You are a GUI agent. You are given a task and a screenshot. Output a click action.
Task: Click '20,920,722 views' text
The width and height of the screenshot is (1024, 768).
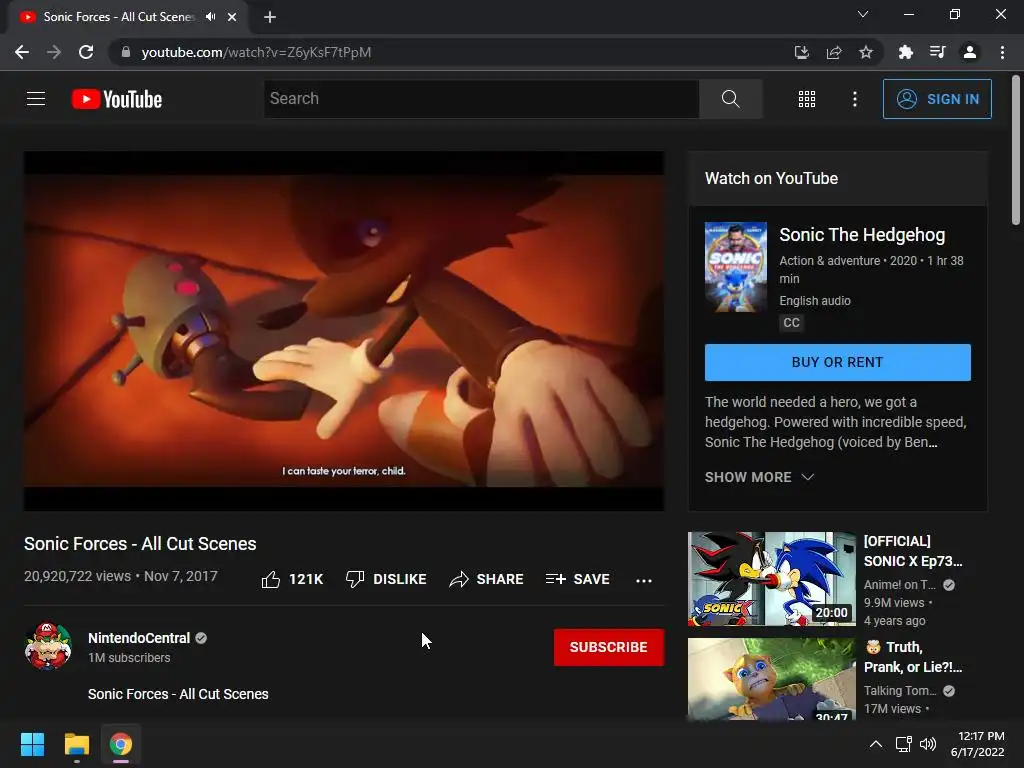coord(78,576)
